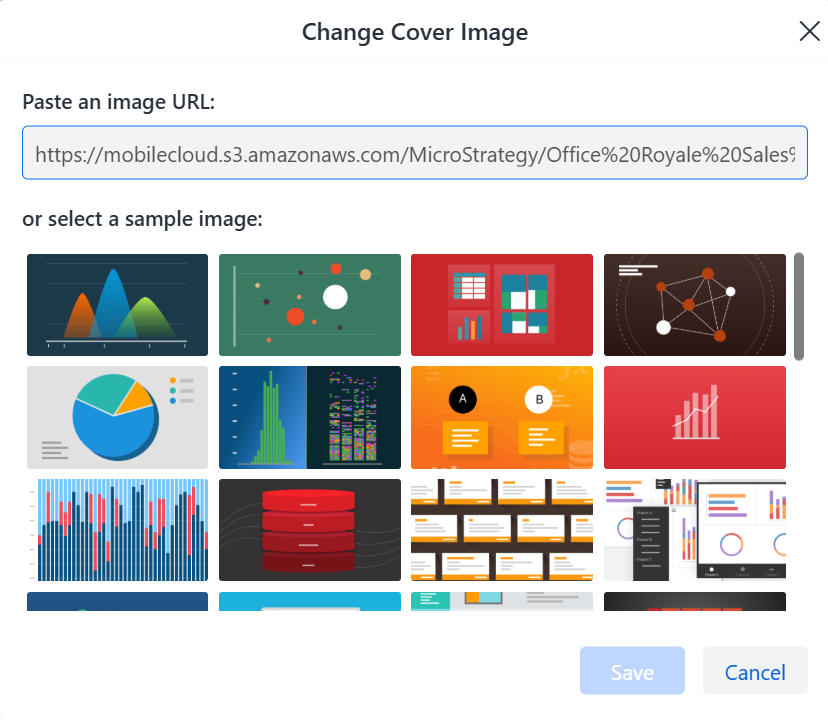Select the red dashboard grid sample image
The height and width of the screenshot is (720, 828).
502,305
